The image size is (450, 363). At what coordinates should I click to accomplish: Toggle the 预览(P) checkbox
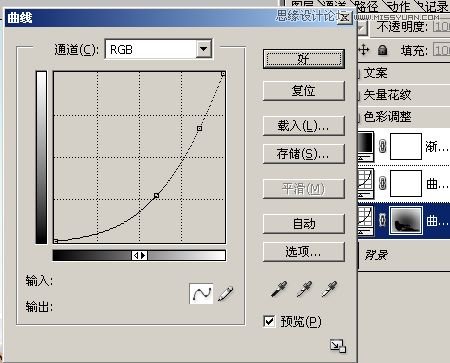(x=269, y=321)
